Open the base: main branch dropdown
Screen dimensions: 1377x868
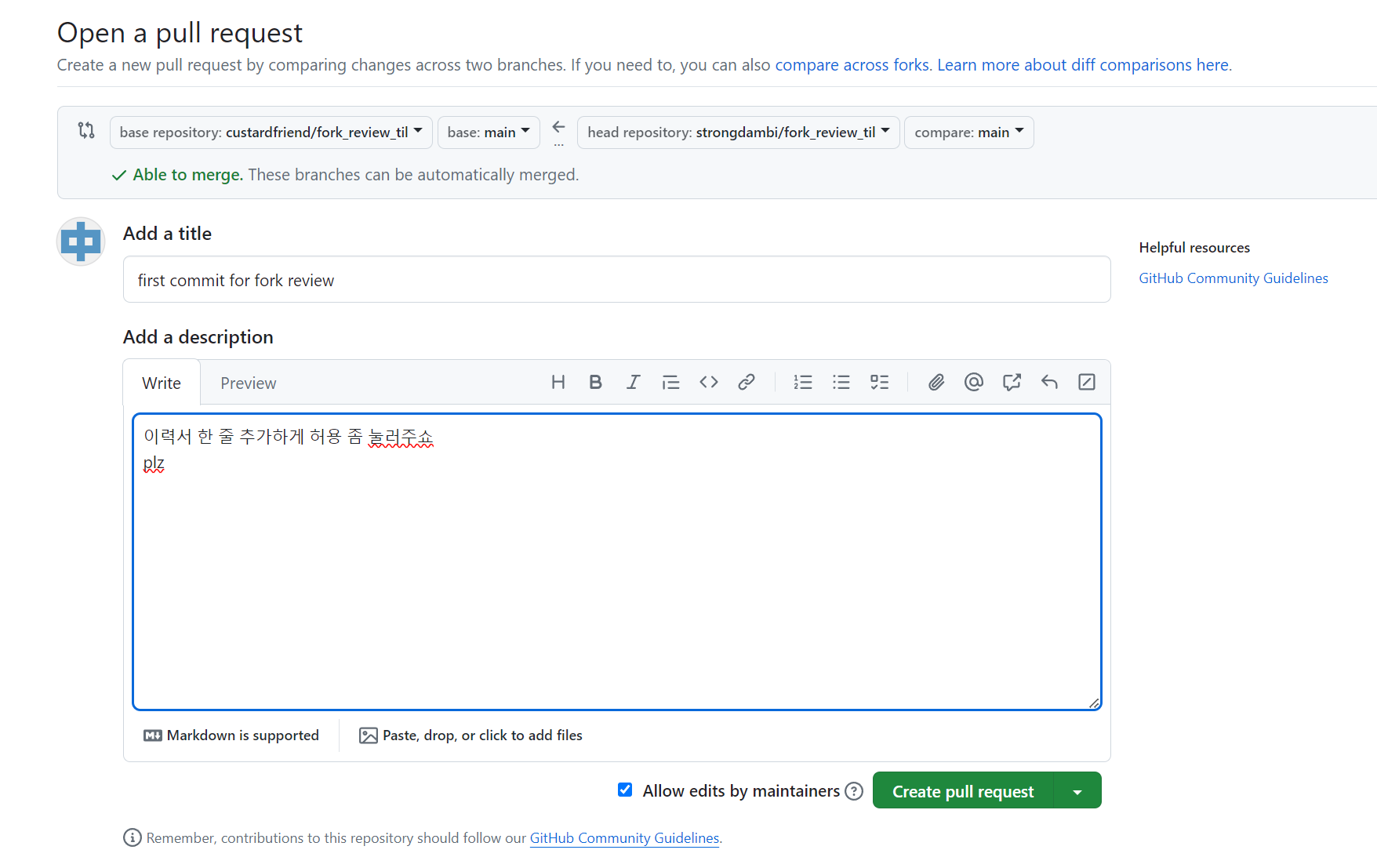pyautogui.click(x=489, y=133)
